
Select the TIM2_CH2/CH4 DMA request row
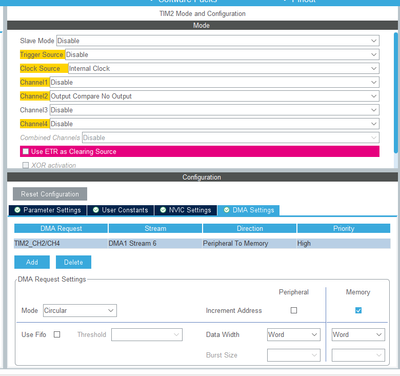pos(202,243)
